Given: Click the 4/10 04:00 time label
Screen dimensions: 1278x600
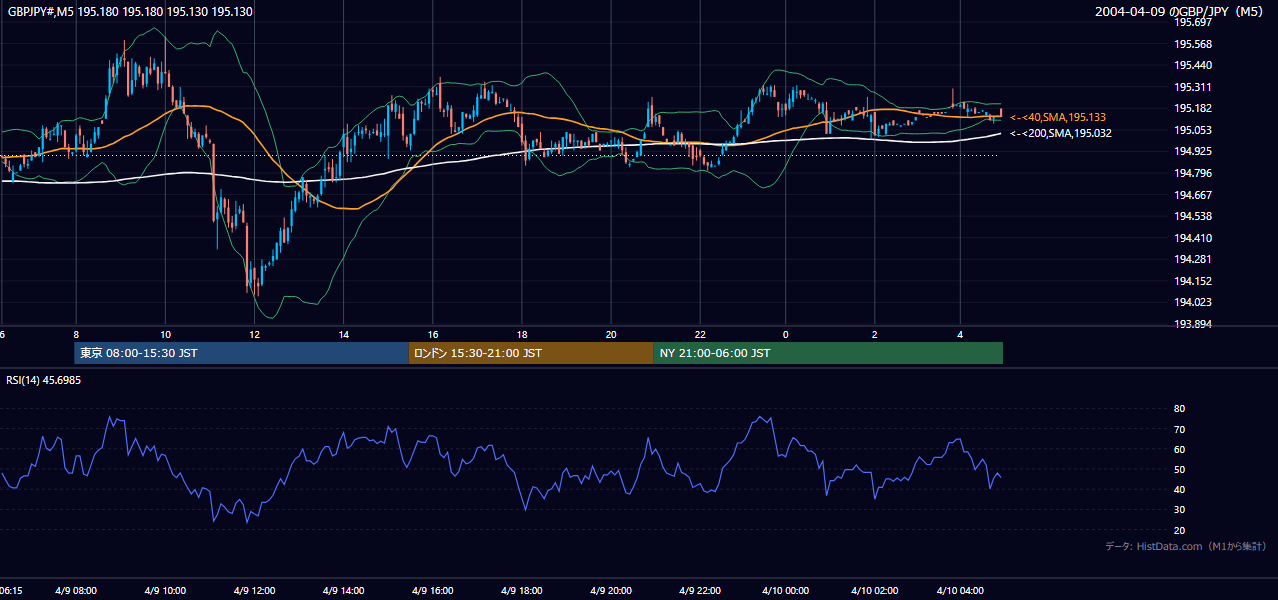Looking at the screenshot, I should (x=959, y=590).
